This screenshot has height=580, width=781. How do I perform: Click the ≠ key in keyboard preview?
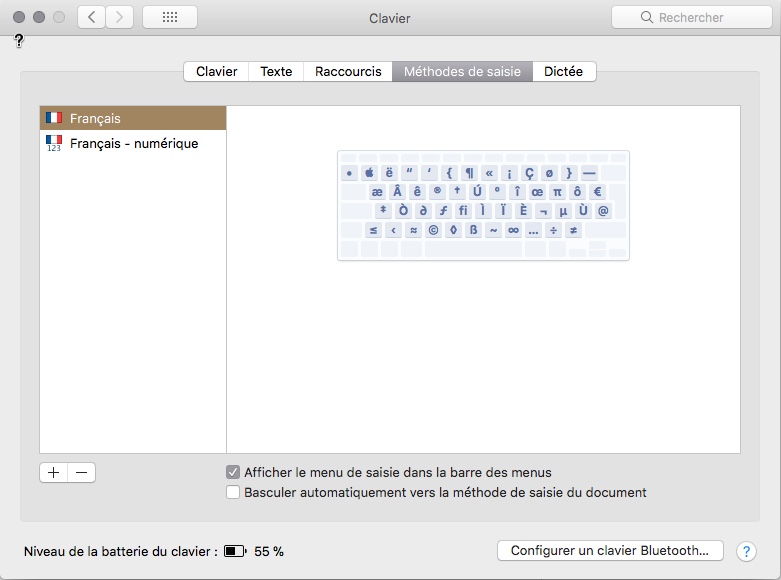point(573,230)
